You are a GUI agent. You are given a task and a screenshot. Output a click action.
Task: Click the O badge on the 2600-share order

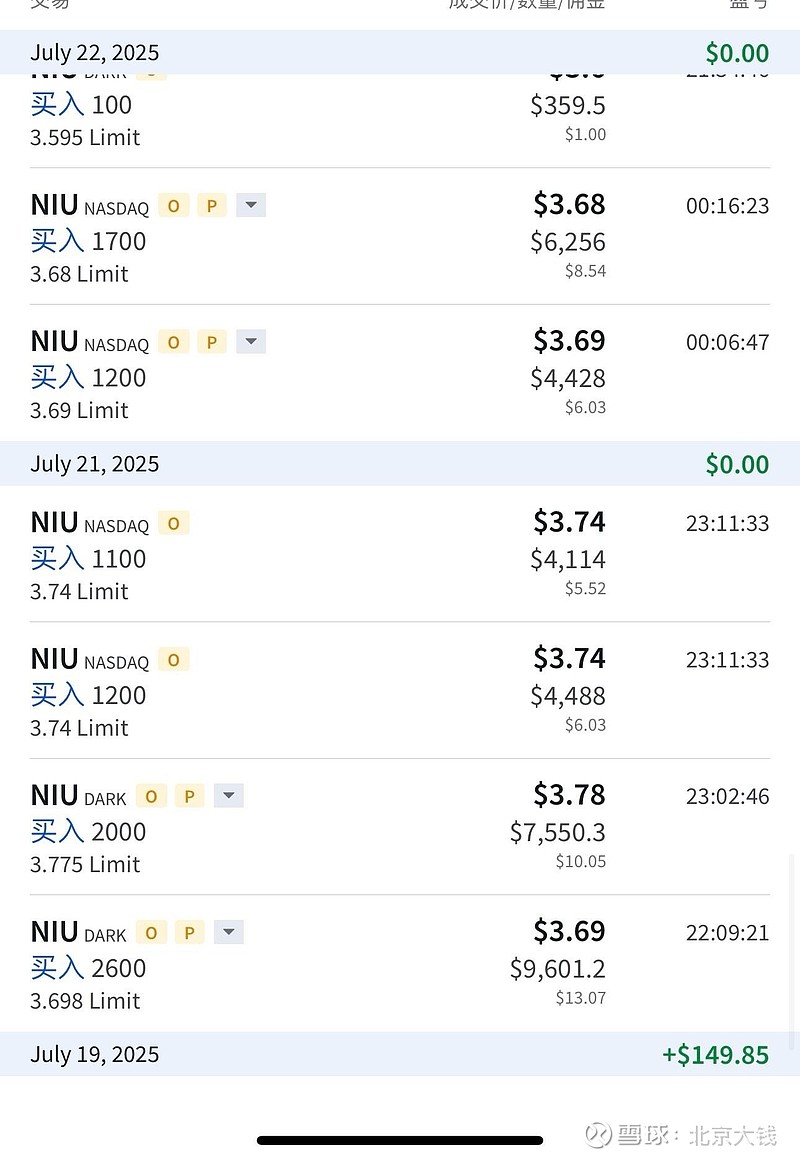point(151,932)
